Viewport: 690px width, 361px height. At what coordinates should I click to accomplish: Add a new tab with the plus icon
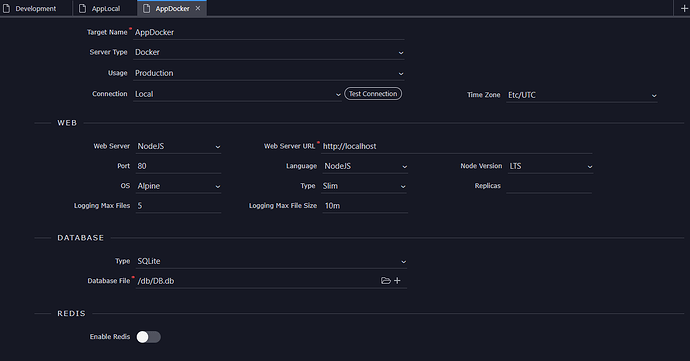tap(684, 8)
